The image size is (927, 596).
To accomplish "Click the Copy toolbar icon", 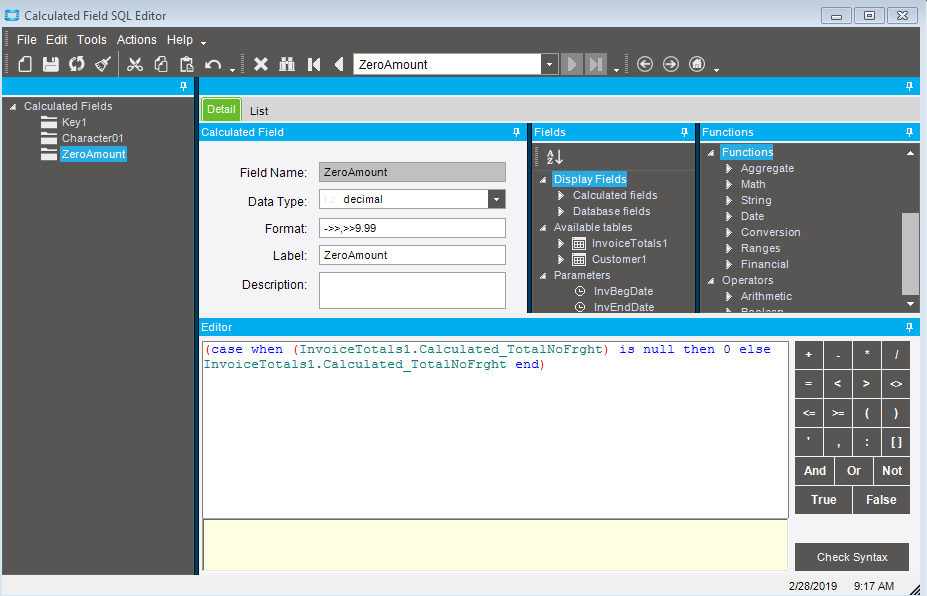I will coord(161,64).
